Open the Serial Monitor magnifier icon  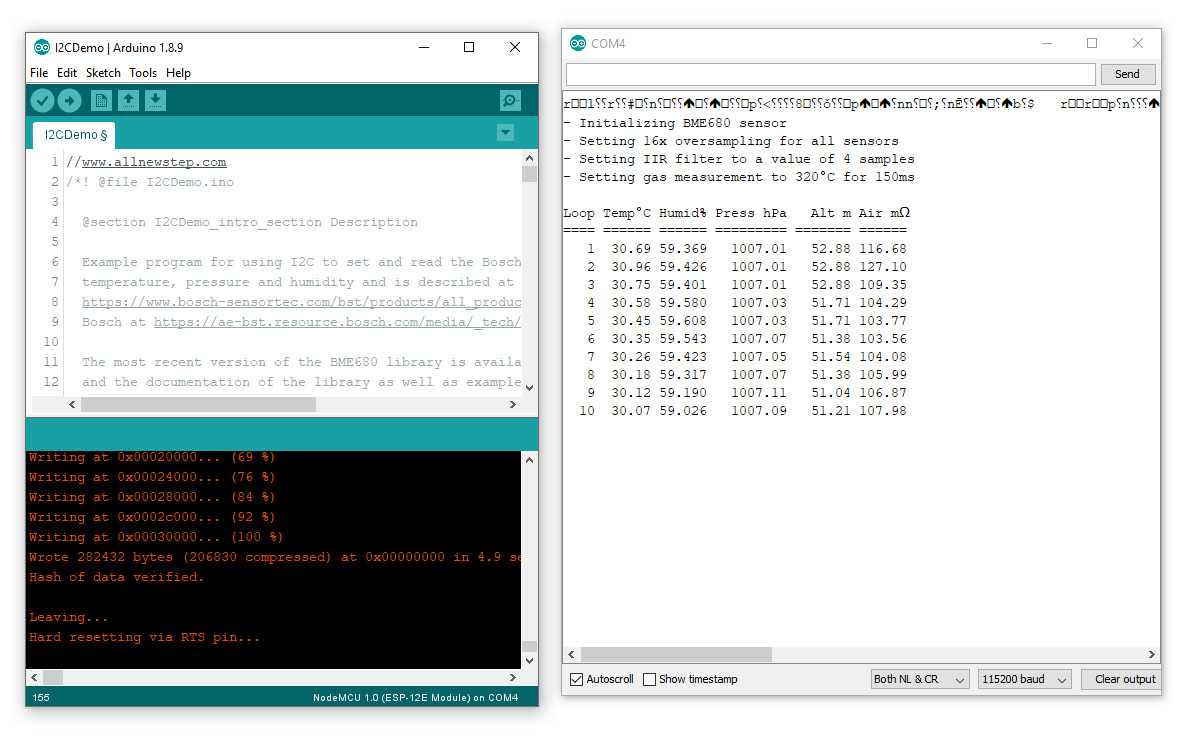point(510,100)
